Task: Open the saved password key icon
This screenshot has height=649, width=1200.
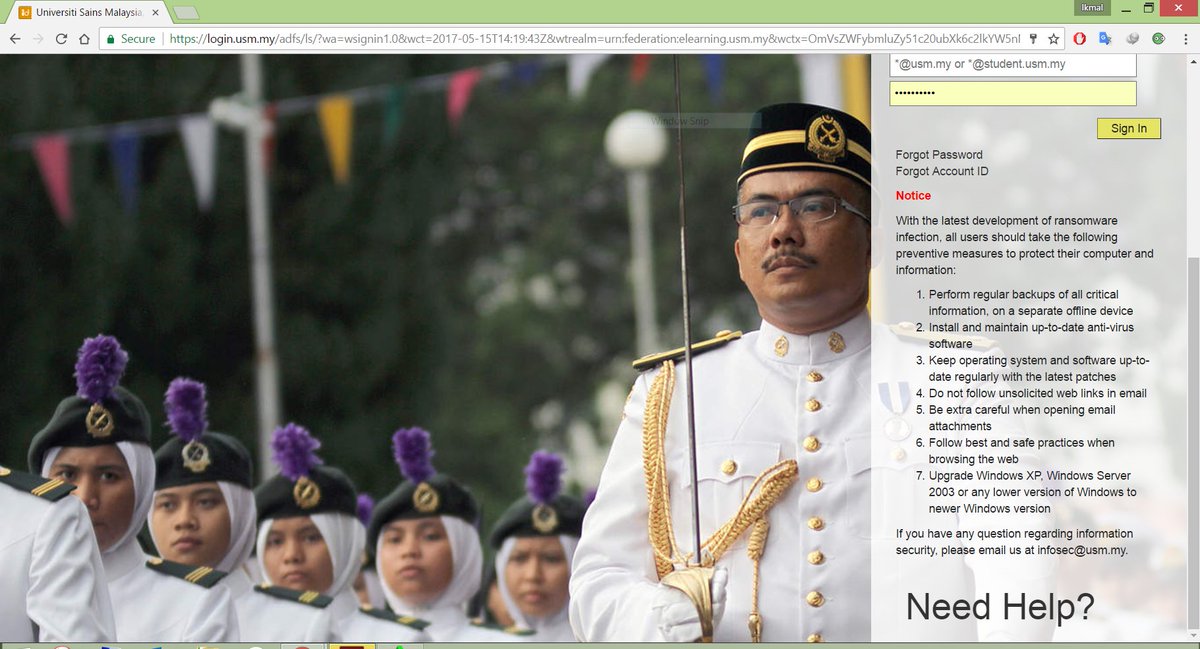Action: pyautogui.click(x=1032, y=39)
